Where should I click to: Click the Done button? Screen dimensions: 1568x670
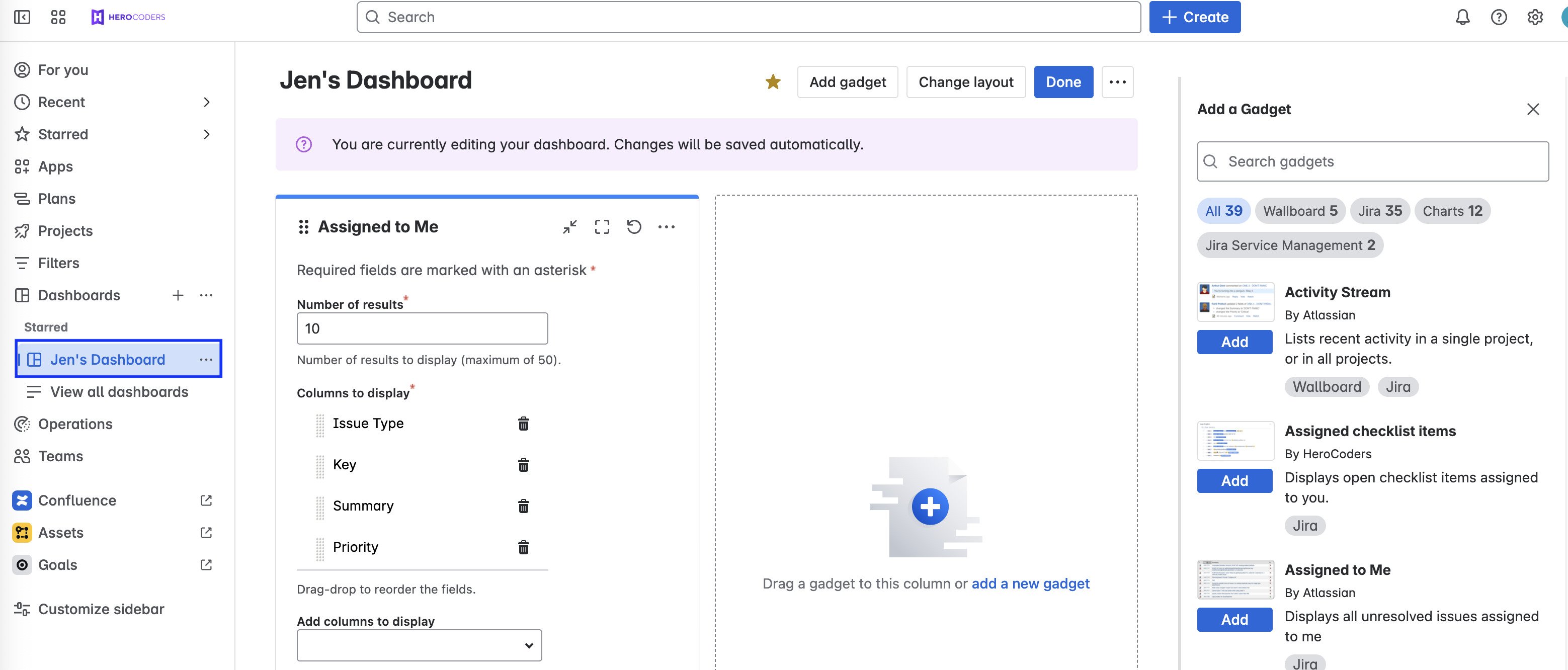1063,82
